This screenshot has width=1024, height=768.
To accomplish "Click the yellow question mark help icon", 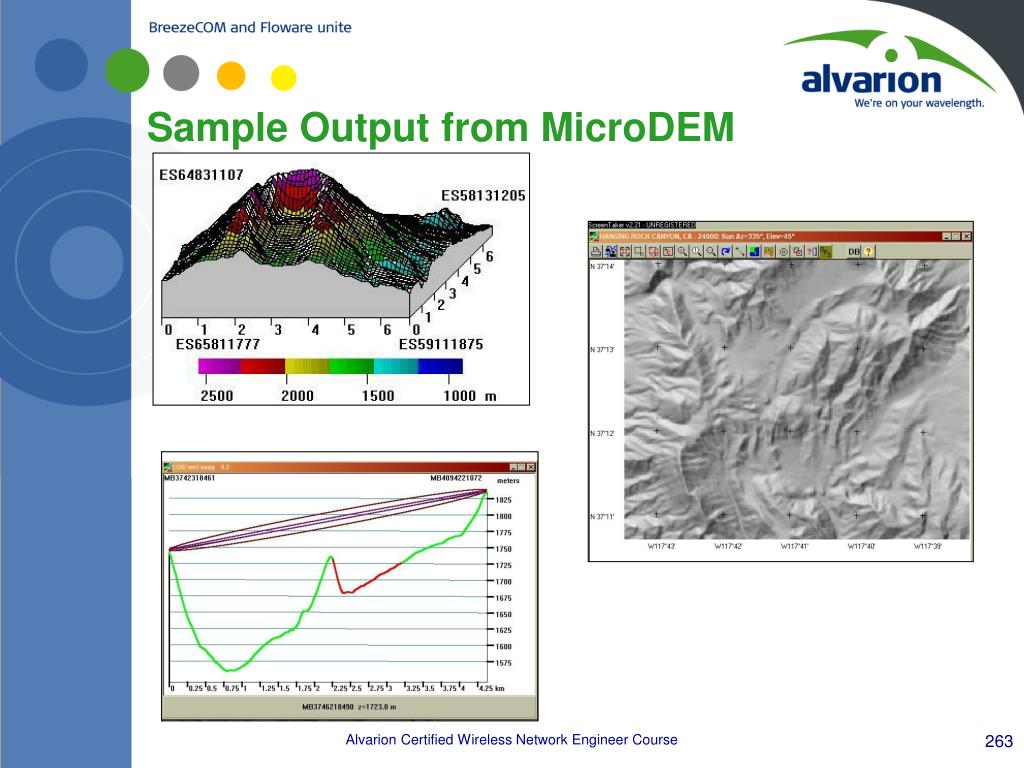I will 868,251.
